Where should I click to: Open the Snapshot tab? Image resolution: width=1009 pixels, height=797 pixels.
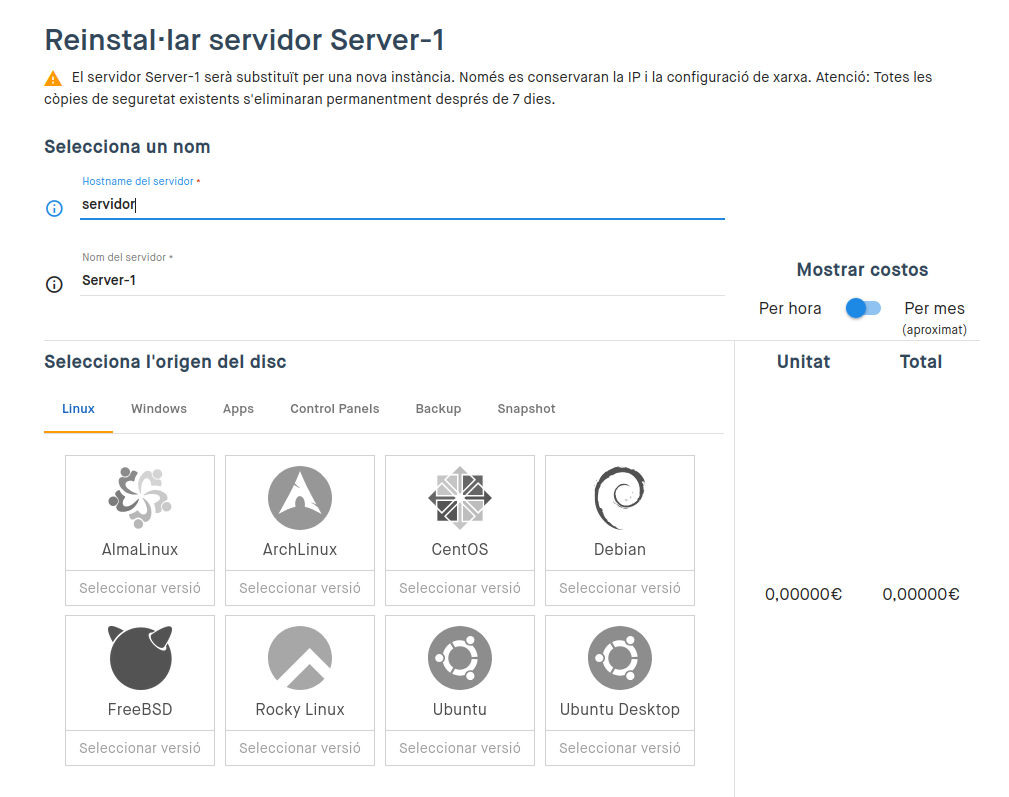(526, 409)
